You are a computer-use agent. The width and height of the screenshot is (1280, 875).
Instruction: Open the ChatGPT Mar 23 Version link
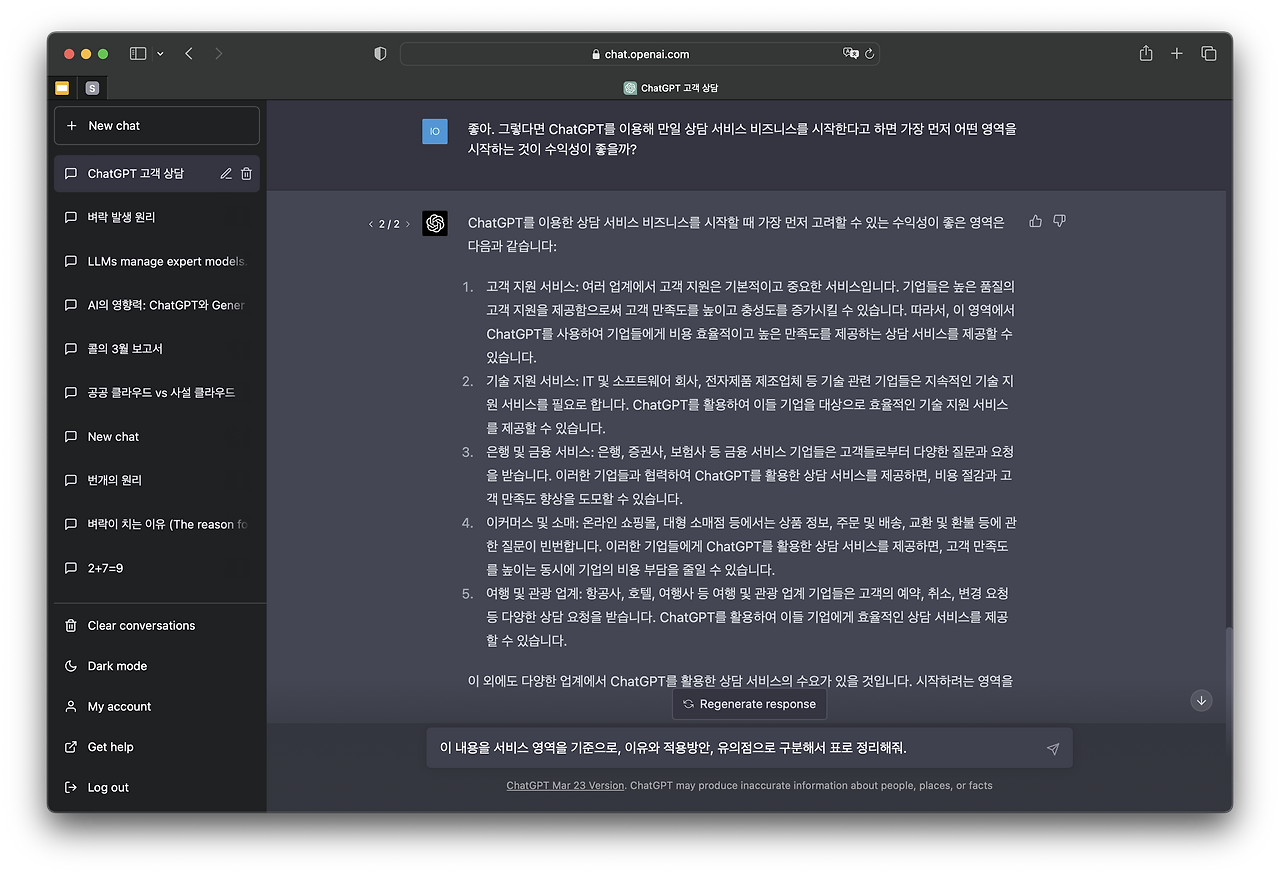[x=565, y=785]
